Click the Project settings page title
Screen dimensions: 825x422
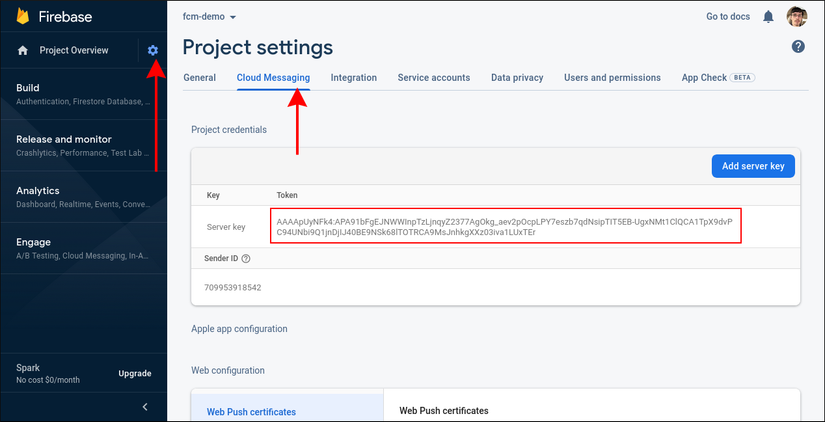tap(258, 47)
